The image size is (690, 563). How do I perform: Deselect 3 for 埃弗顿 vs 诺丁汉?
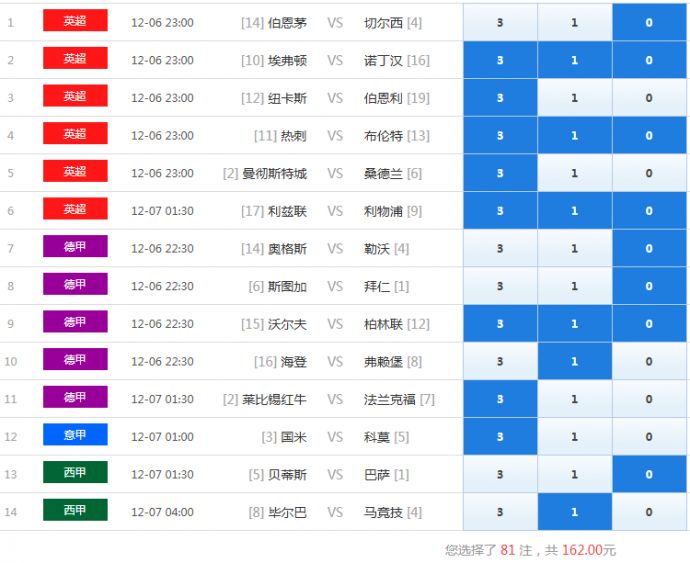500,60
